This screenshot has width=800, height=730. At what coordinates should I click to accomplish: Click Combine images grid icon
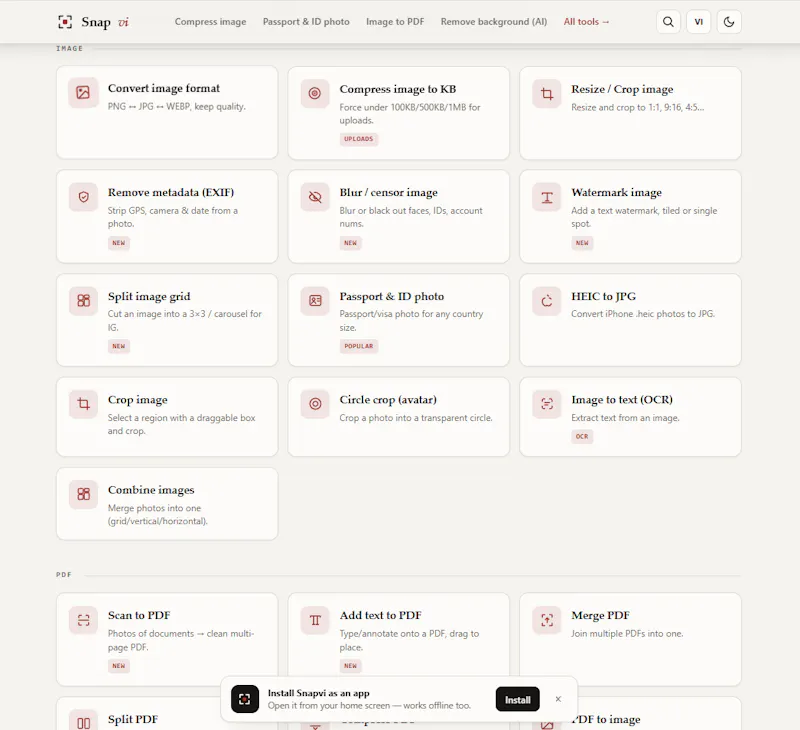pos(83,494)
